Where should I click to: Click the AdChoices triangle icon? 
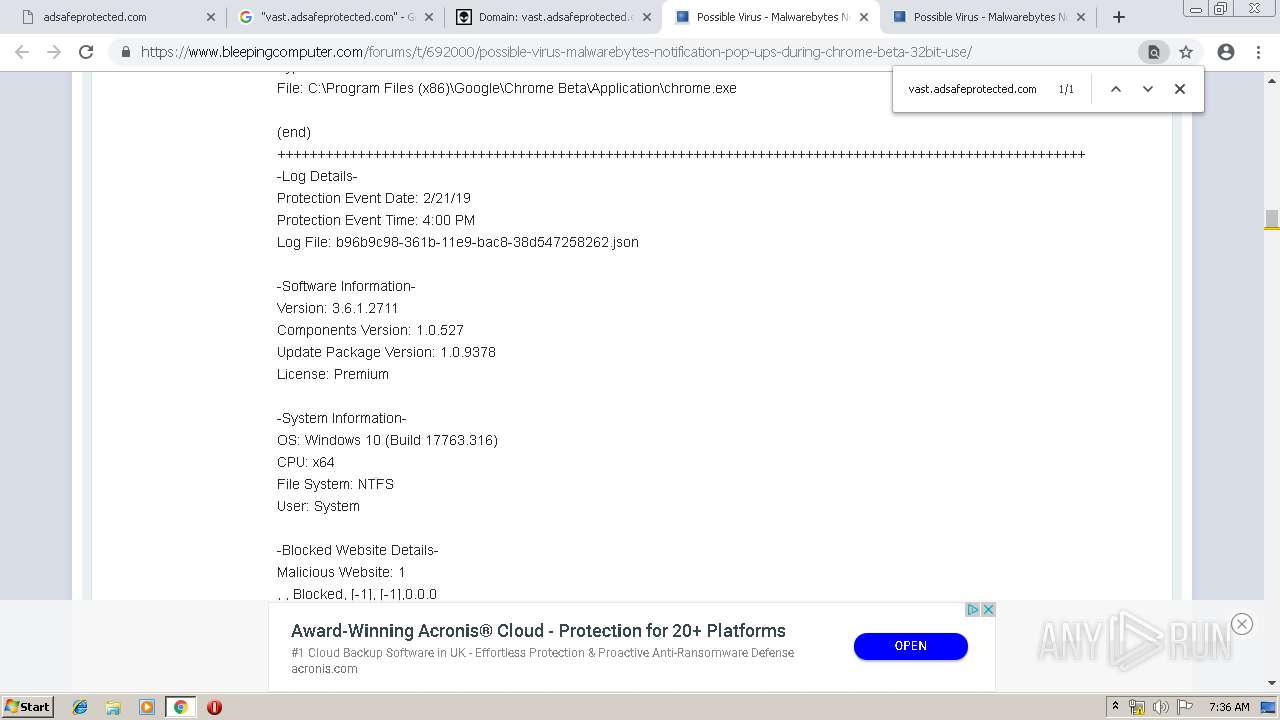pos(973,610)
